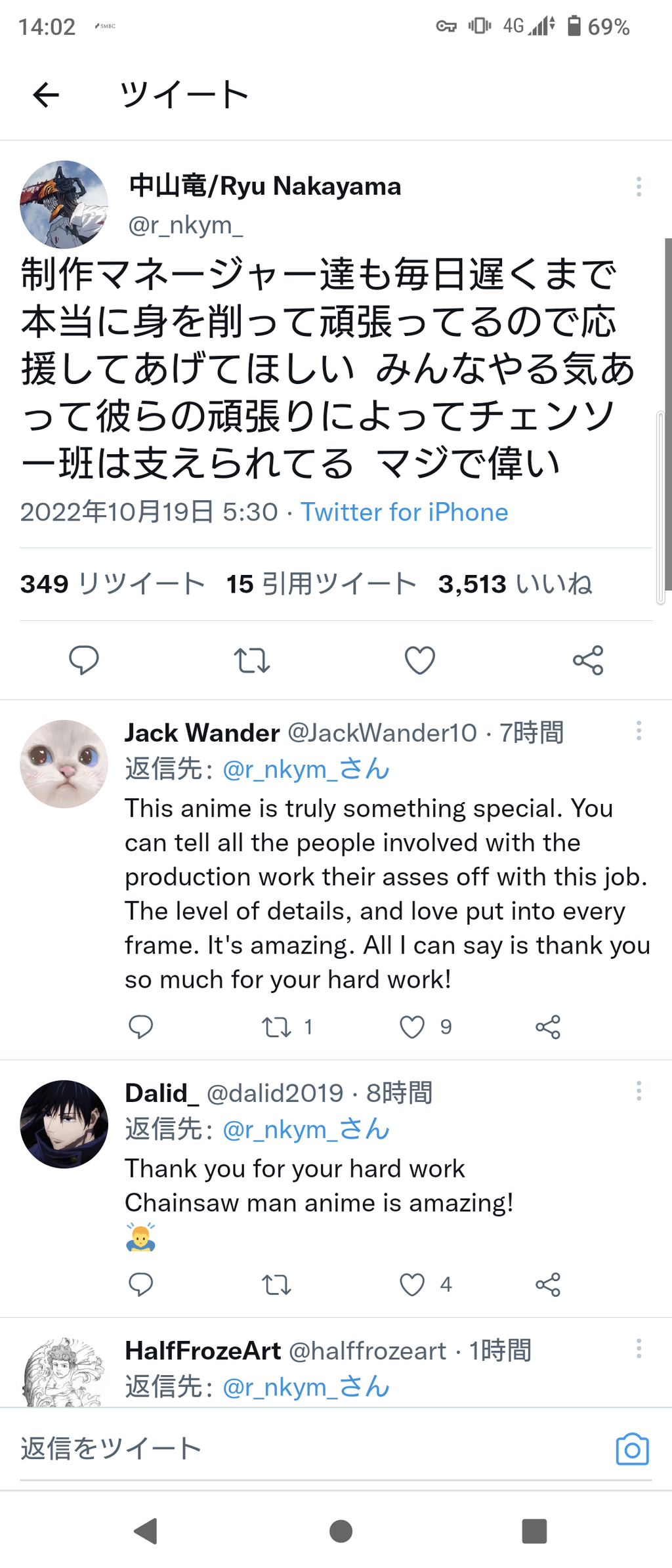The image size is (672, 1568).
Task: Open more options on Dalid_'s reply
Action: 639,1091
